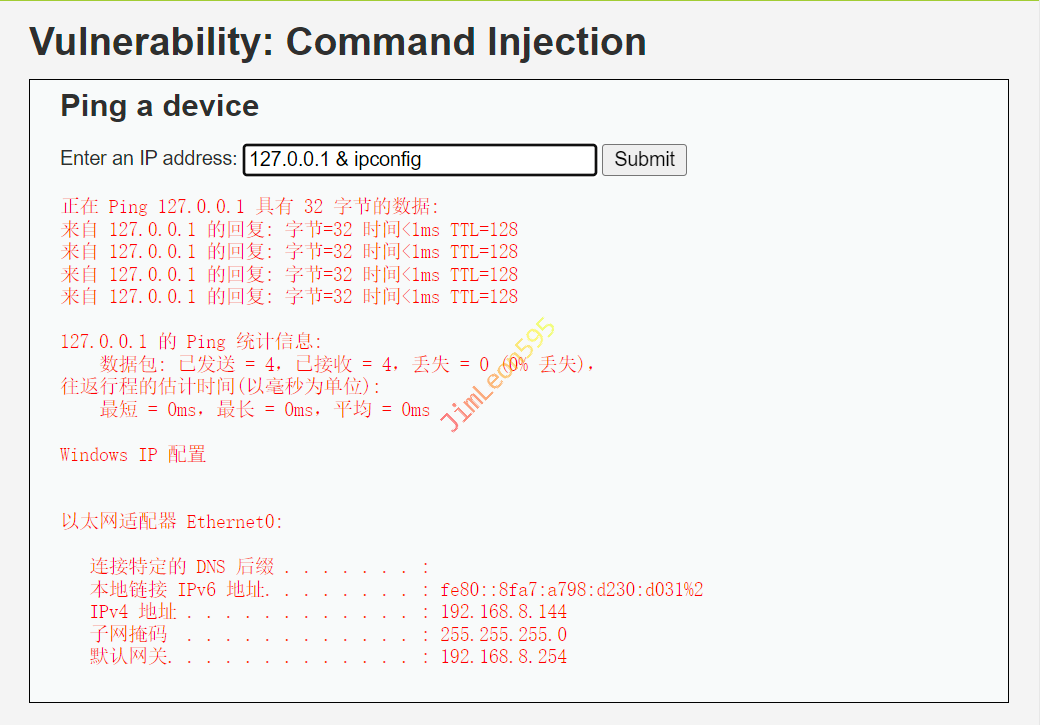Click the Vulnerability: Command Injection heading
This screenshot has width=1040, height=725.
pyautogui.click(x=338, y=42)
